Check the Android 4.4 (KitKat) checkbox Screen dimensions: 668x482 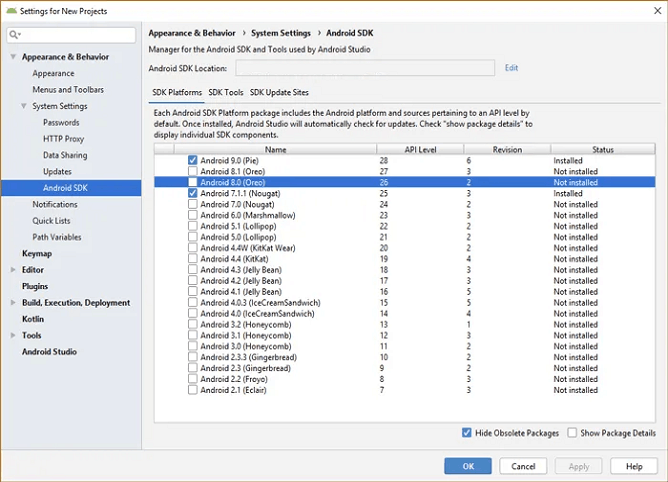[x=193, y=259]
